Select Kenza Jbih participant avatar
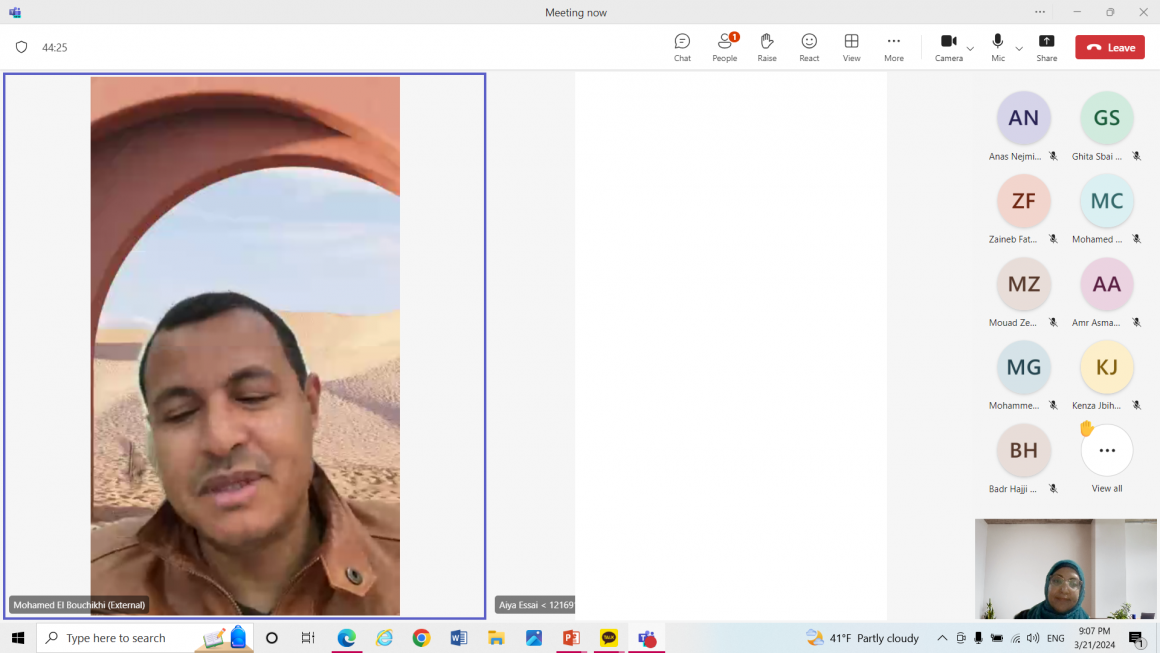 [1107, 367]
